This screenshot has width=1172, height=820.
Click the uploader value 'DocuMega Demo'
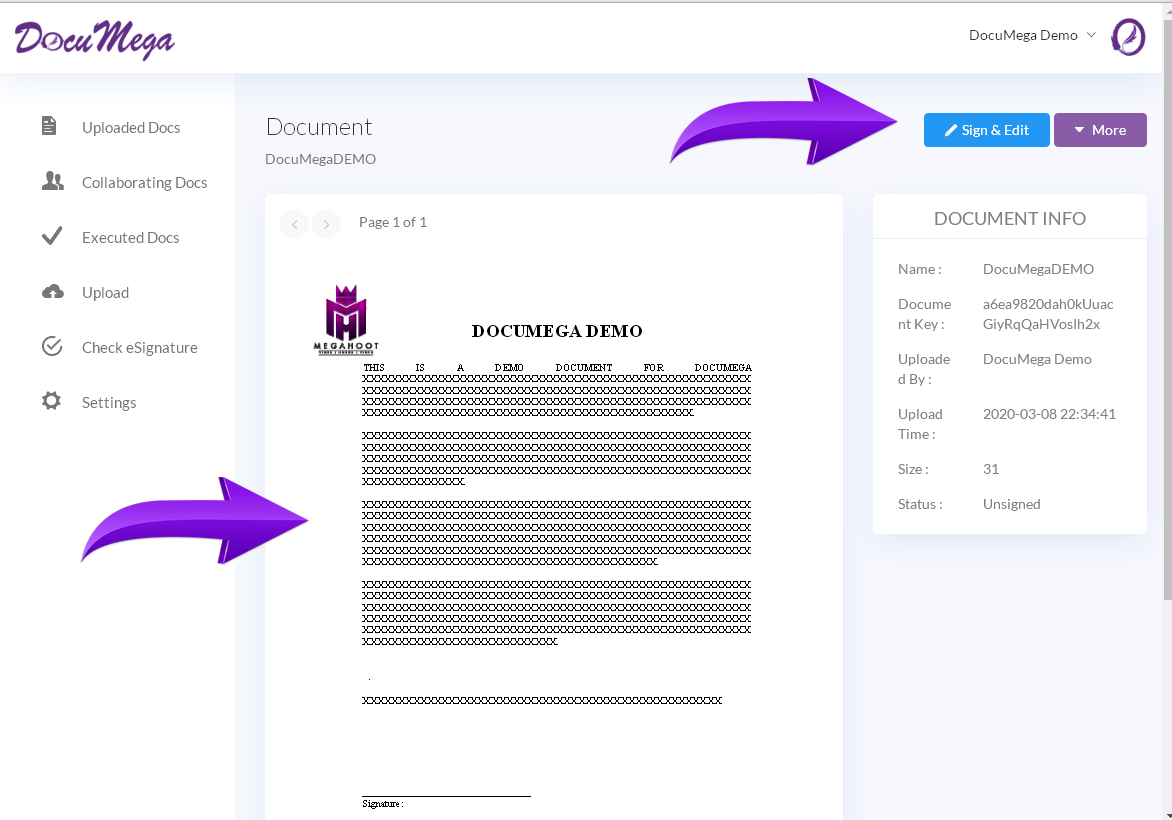(x=1037, y=359)
